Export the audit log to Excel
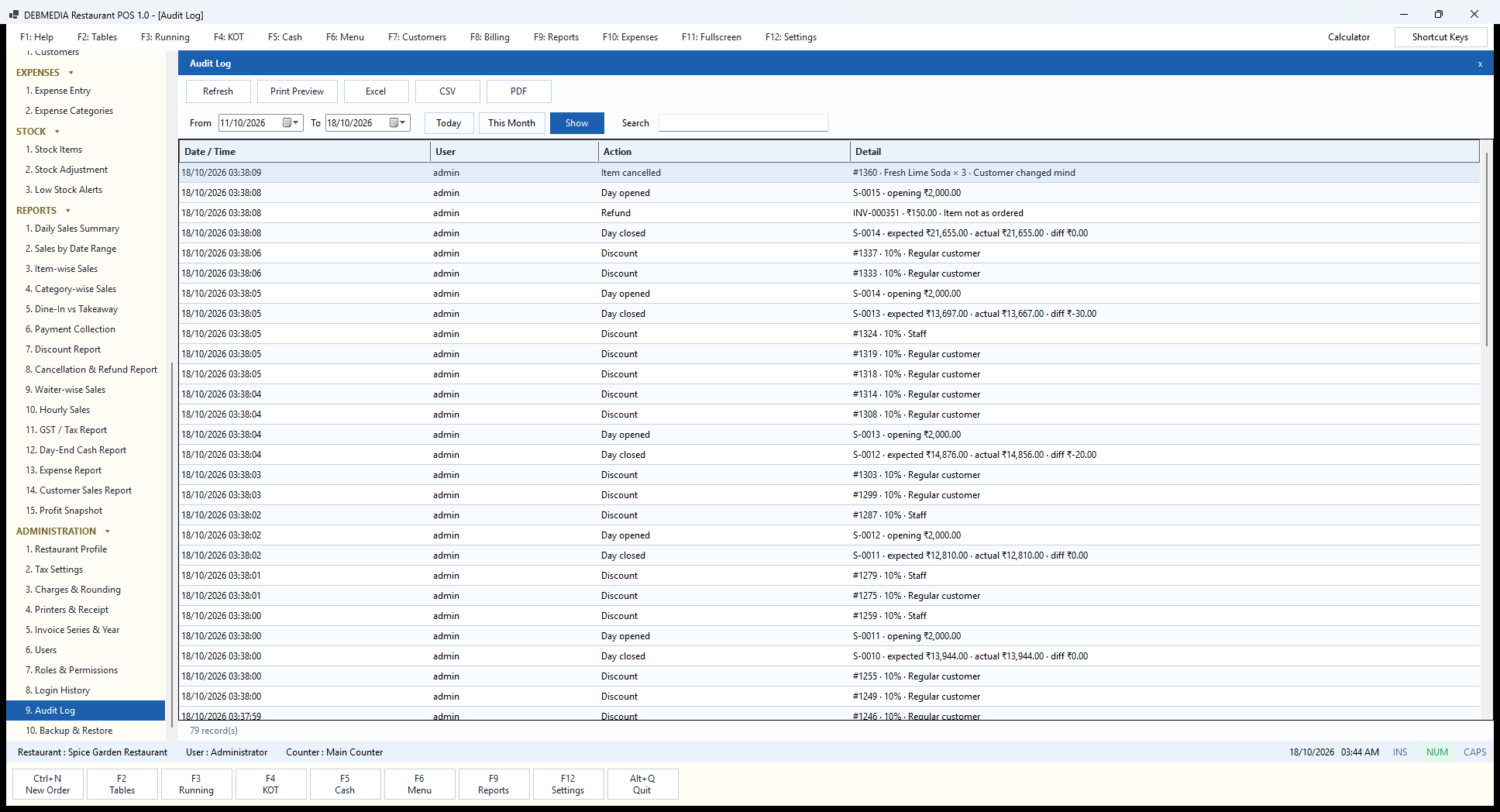Image resolution: width=1500 pixels, height=812 pixels. 376,91
